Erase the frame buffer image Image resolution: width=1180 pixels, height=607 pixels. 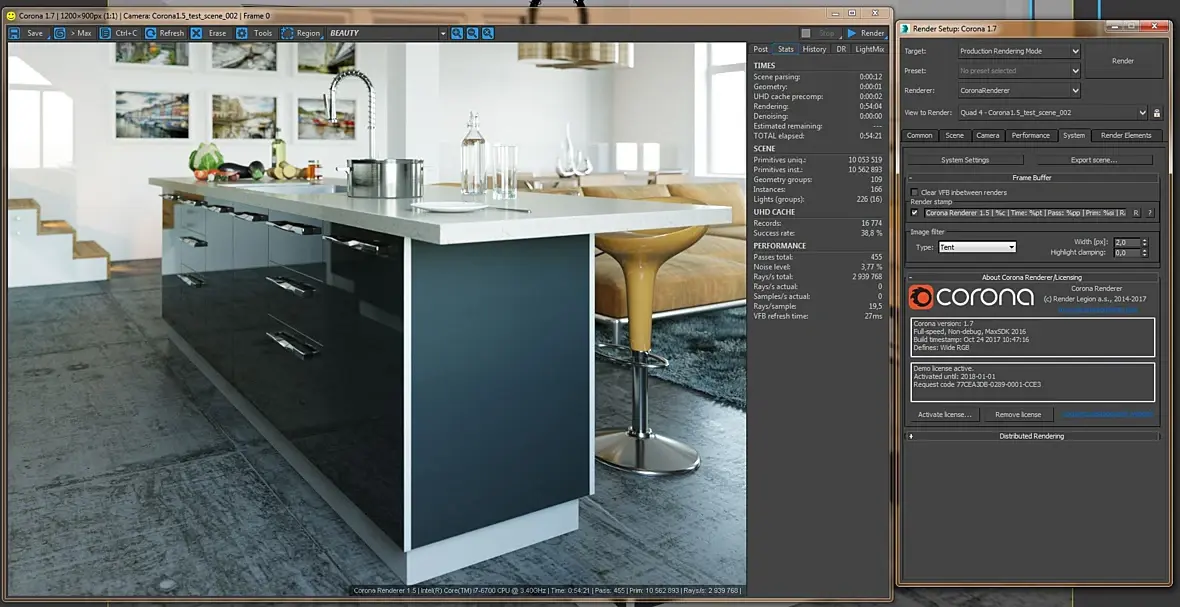click(196, 33)
